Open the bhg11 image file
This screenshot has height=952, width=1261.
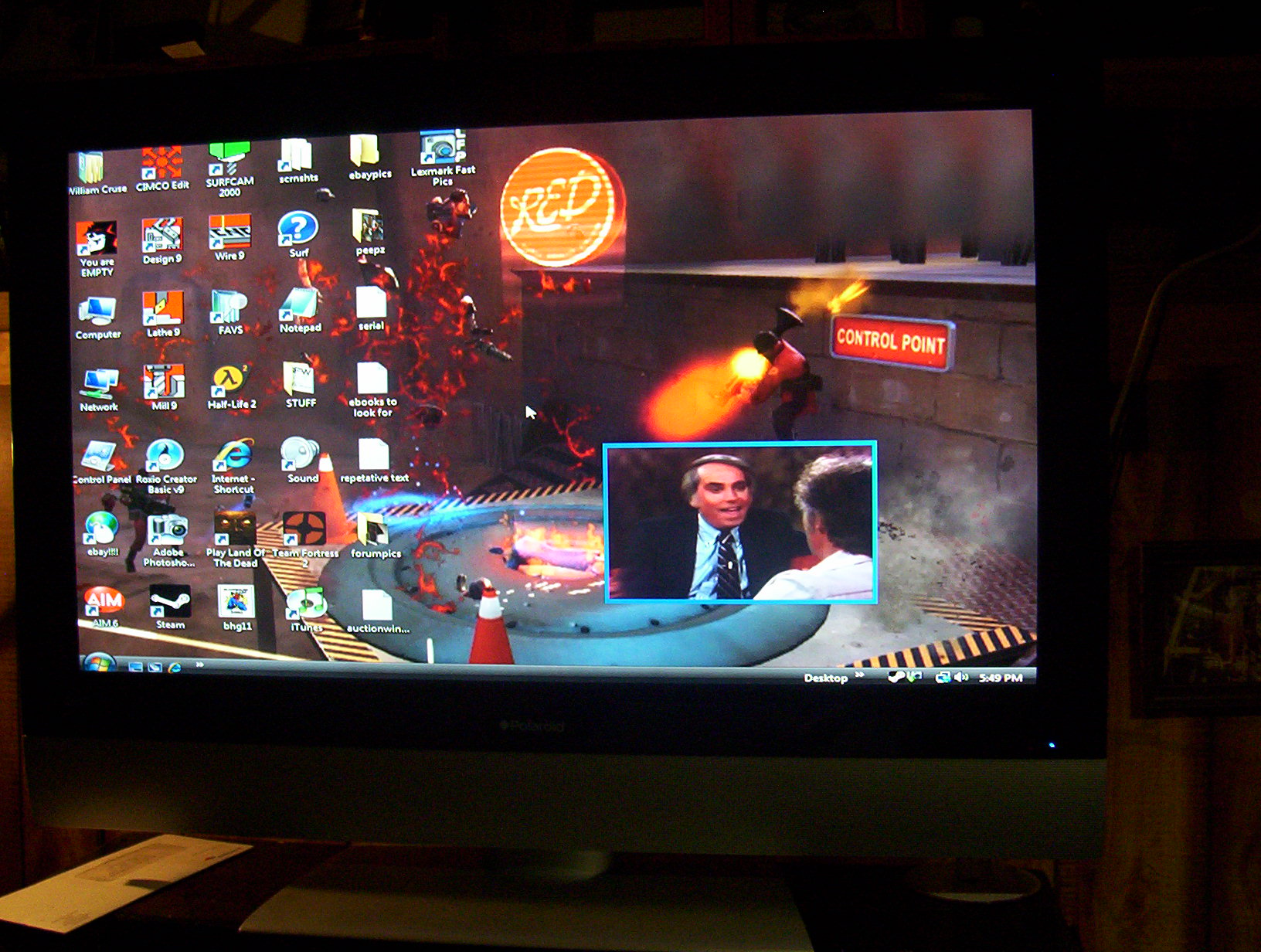236,608
